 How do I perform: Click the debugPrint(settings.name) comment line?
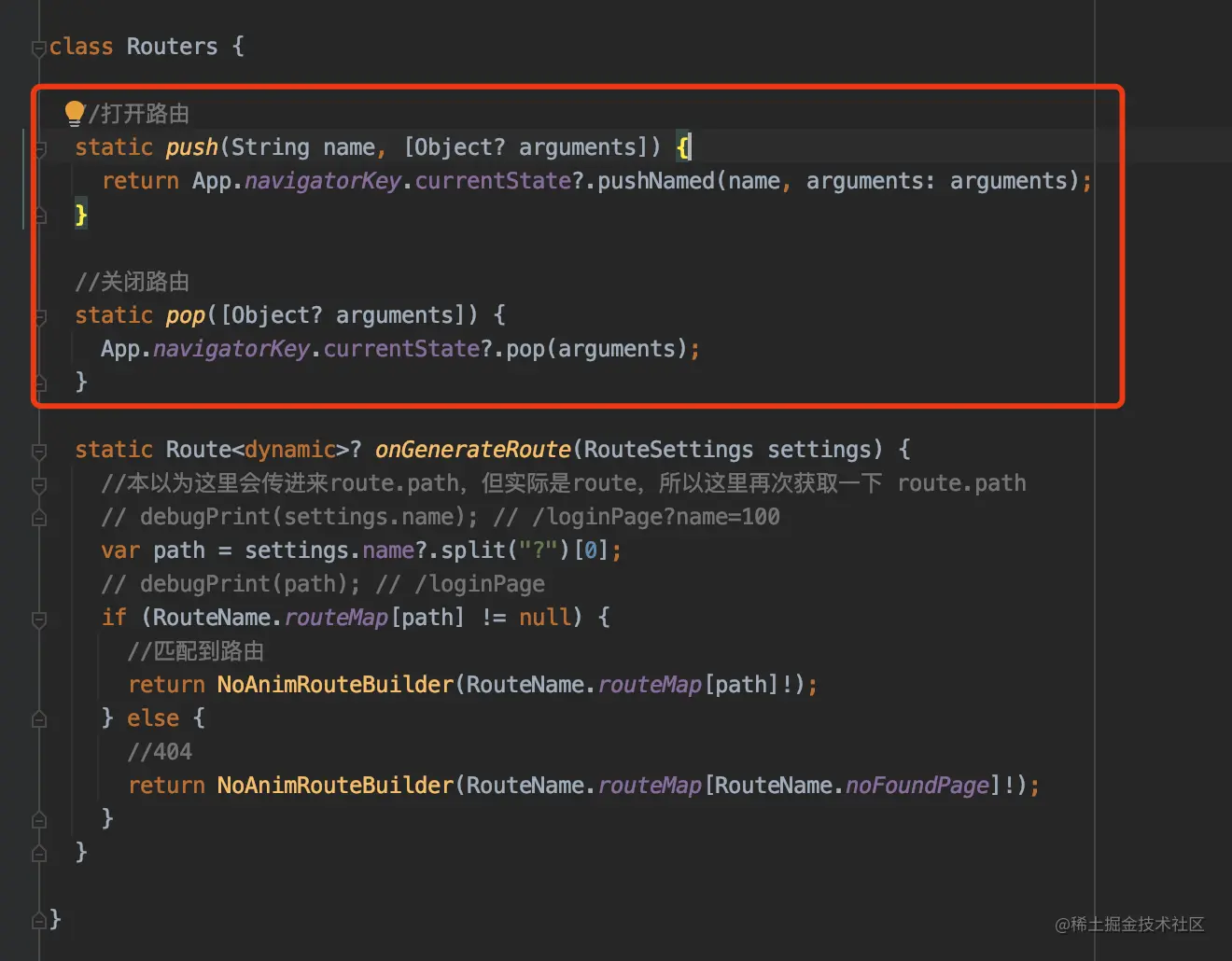pyautogui.click(x=441, y=517)
